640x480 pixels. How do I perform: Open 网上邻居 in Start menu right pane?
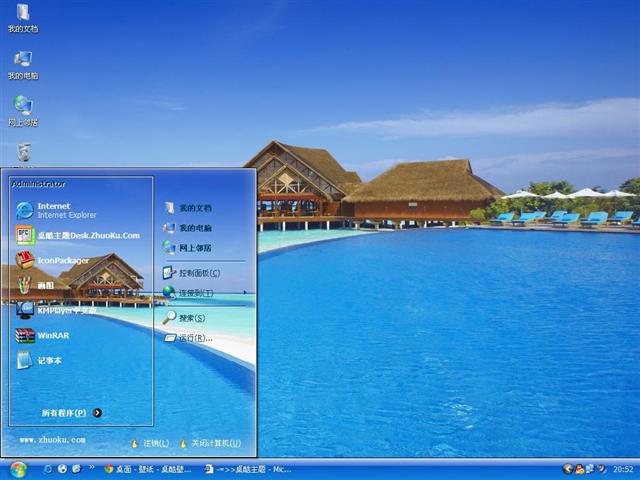tap(187, 247)
